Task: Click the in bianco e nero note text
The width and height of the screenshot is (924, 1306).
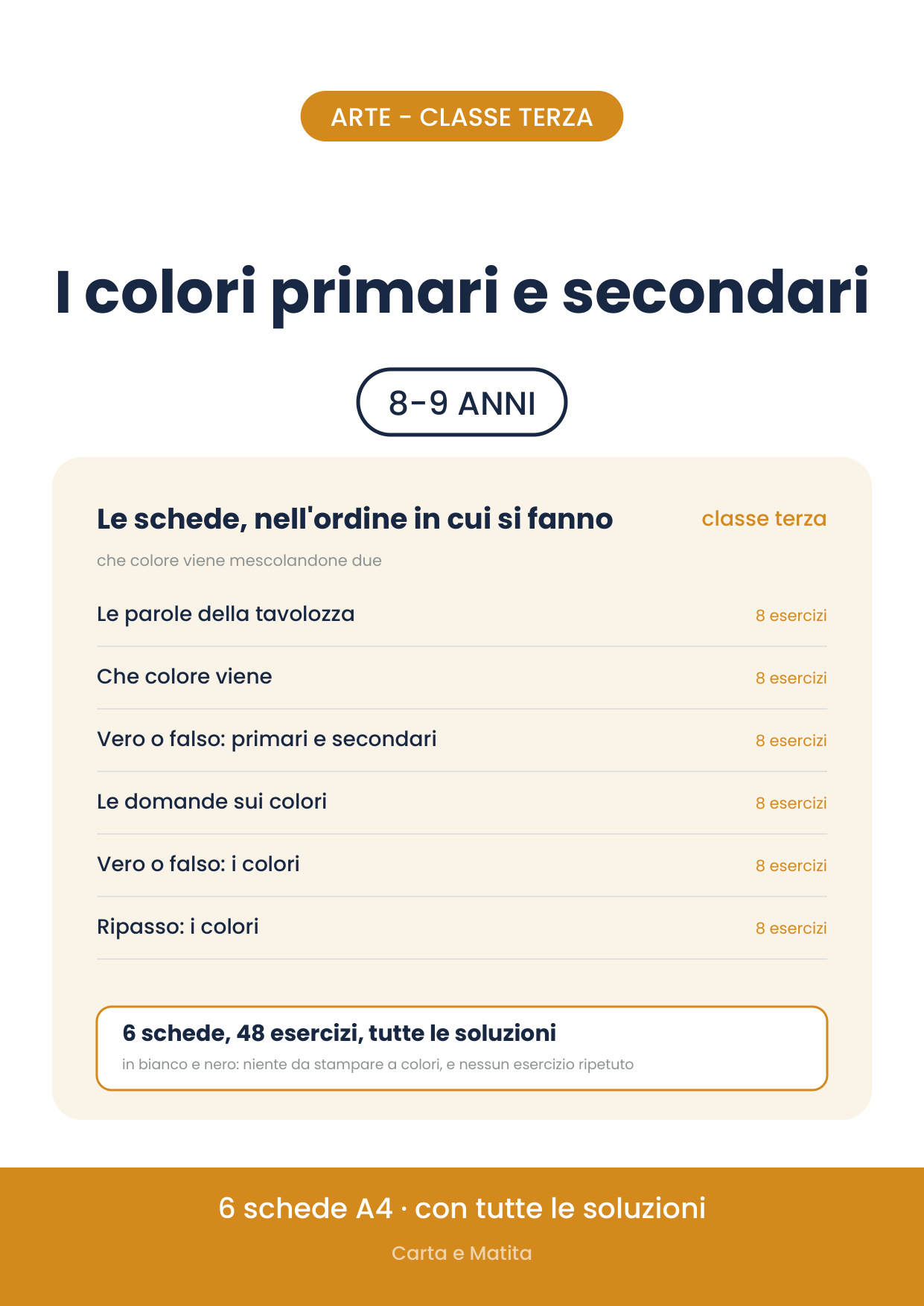Action: [377, 1065]
